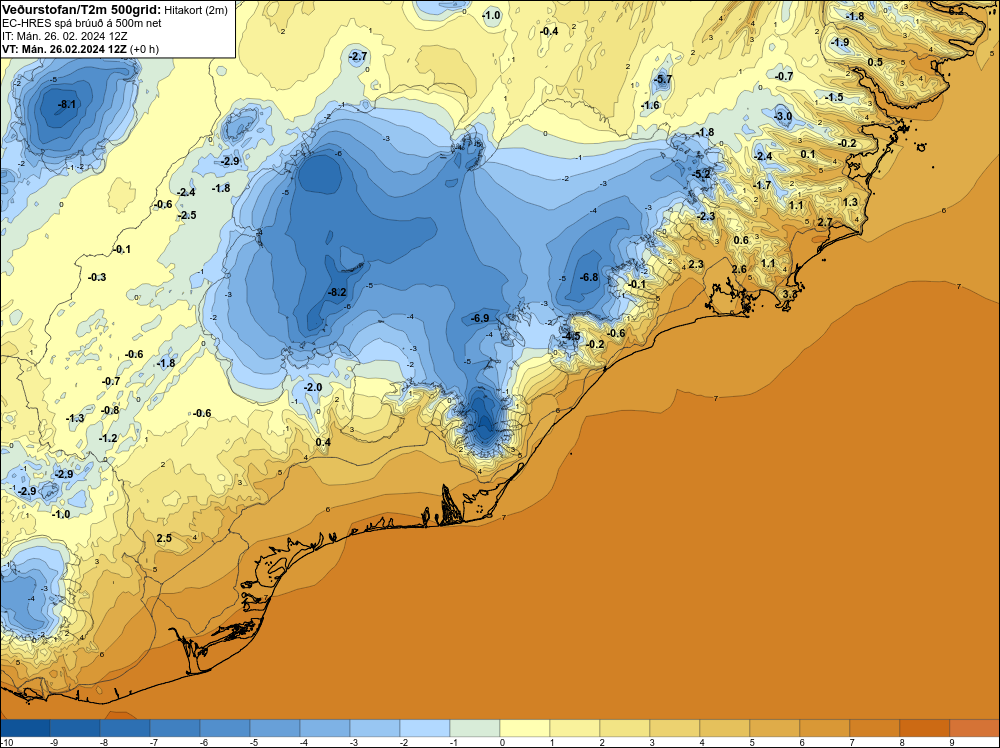Click the dark orange legend swatch between 8 and 9
Screen dimensions: 1000x748
pyautogui.click(x=925, y=728)
